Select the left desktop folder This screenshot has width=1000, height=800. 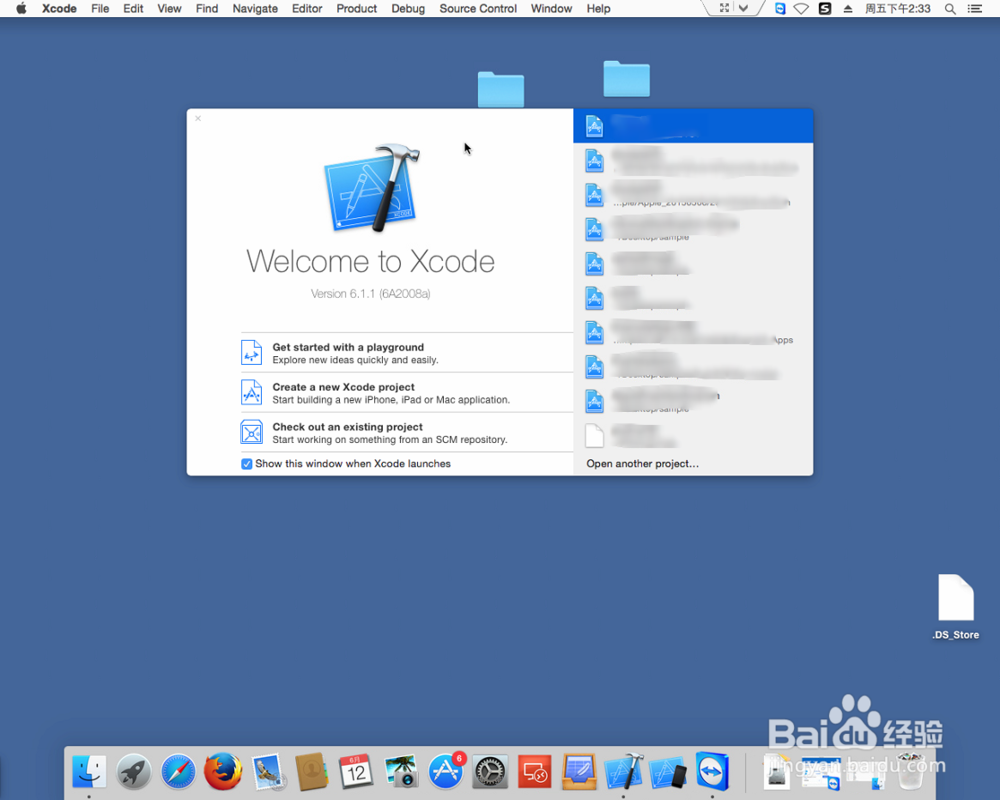coord(501,89)
